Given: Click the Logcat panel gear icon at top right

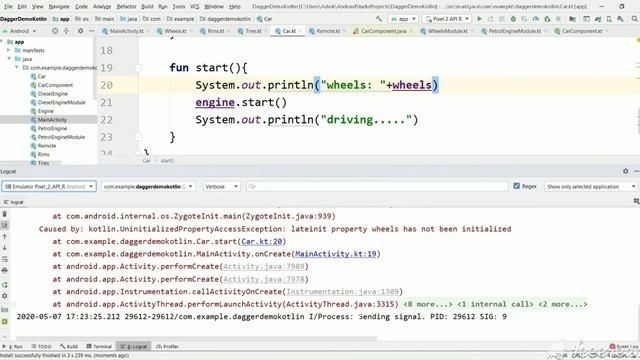Looking at the screenshot, I should (x=626, y=171).
